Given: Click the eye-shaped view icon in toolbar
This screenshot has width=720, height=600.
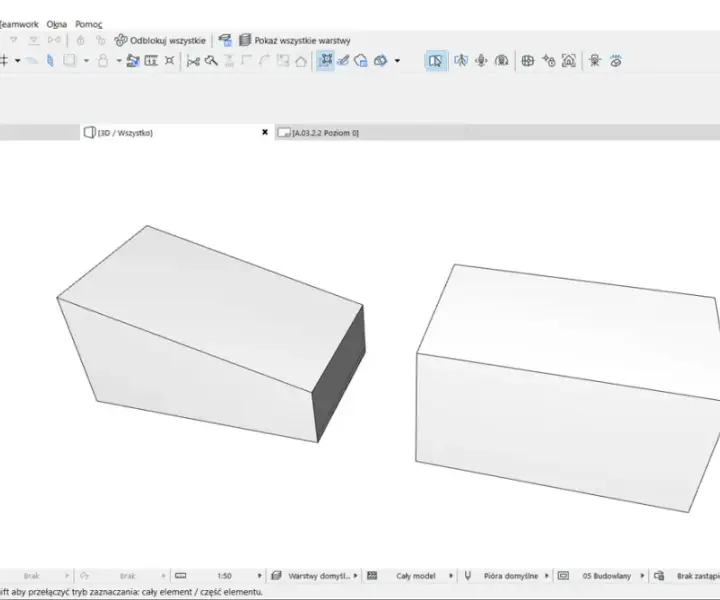Looking at the screenshot, I should pos(616,61).
